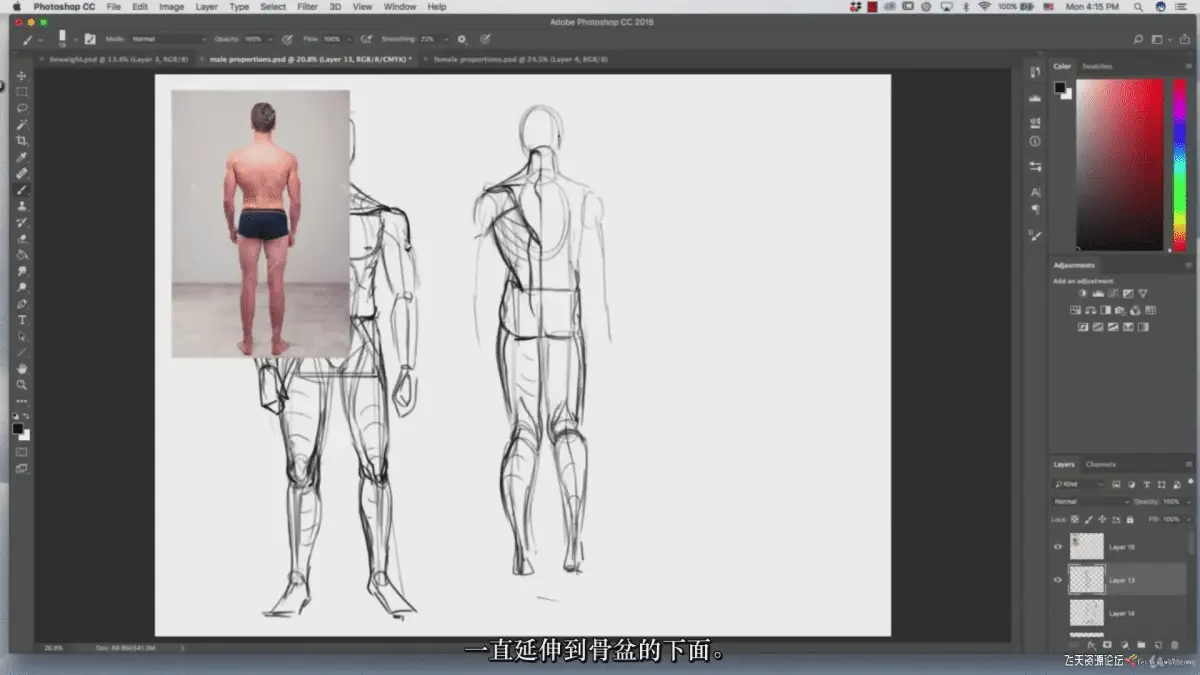
Task: Select the Zoom tool in toolbar
Action: click(x=22, y=385)
